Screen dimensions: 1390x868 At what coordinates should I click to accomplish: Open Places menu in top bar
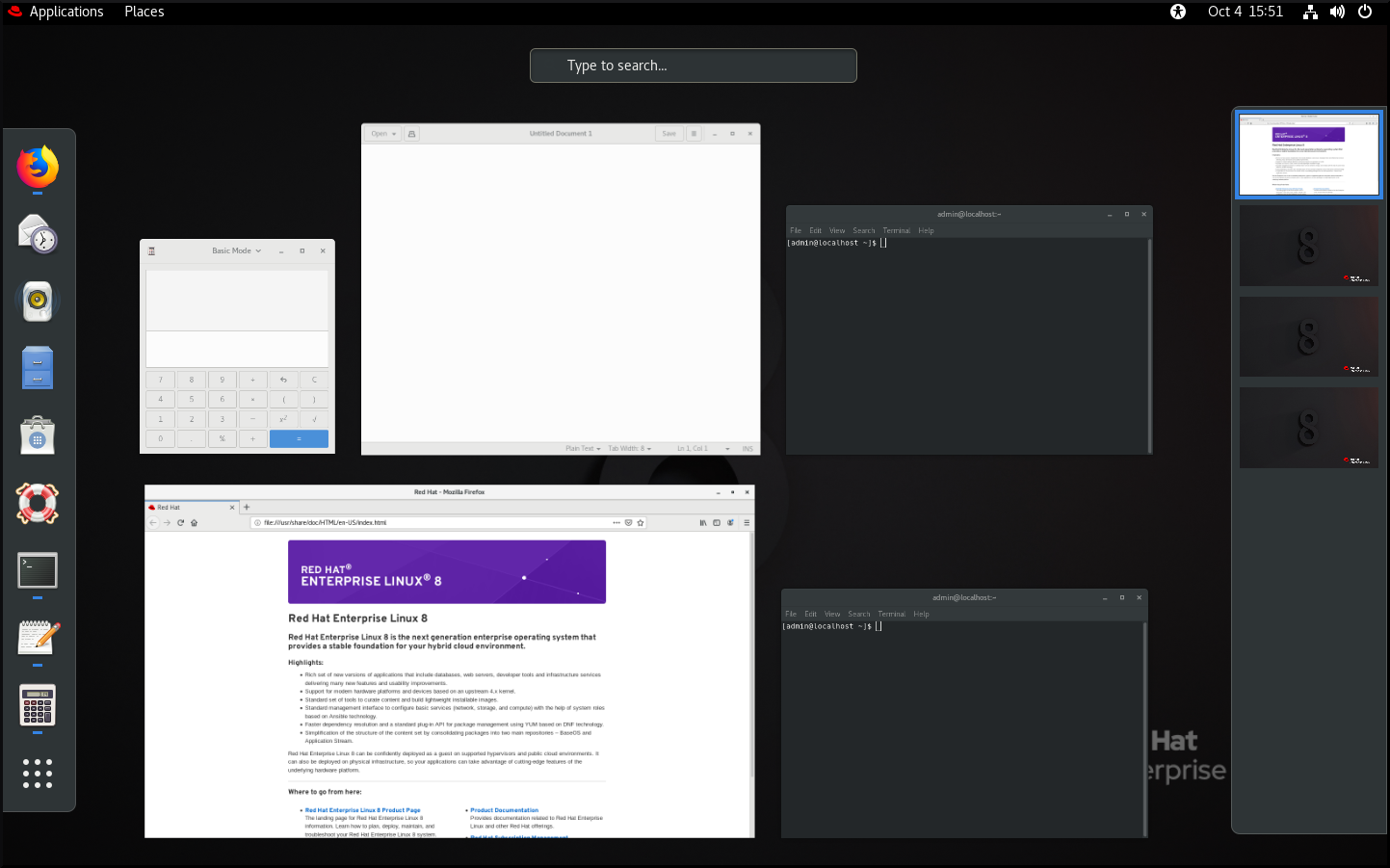click(144, 12)
